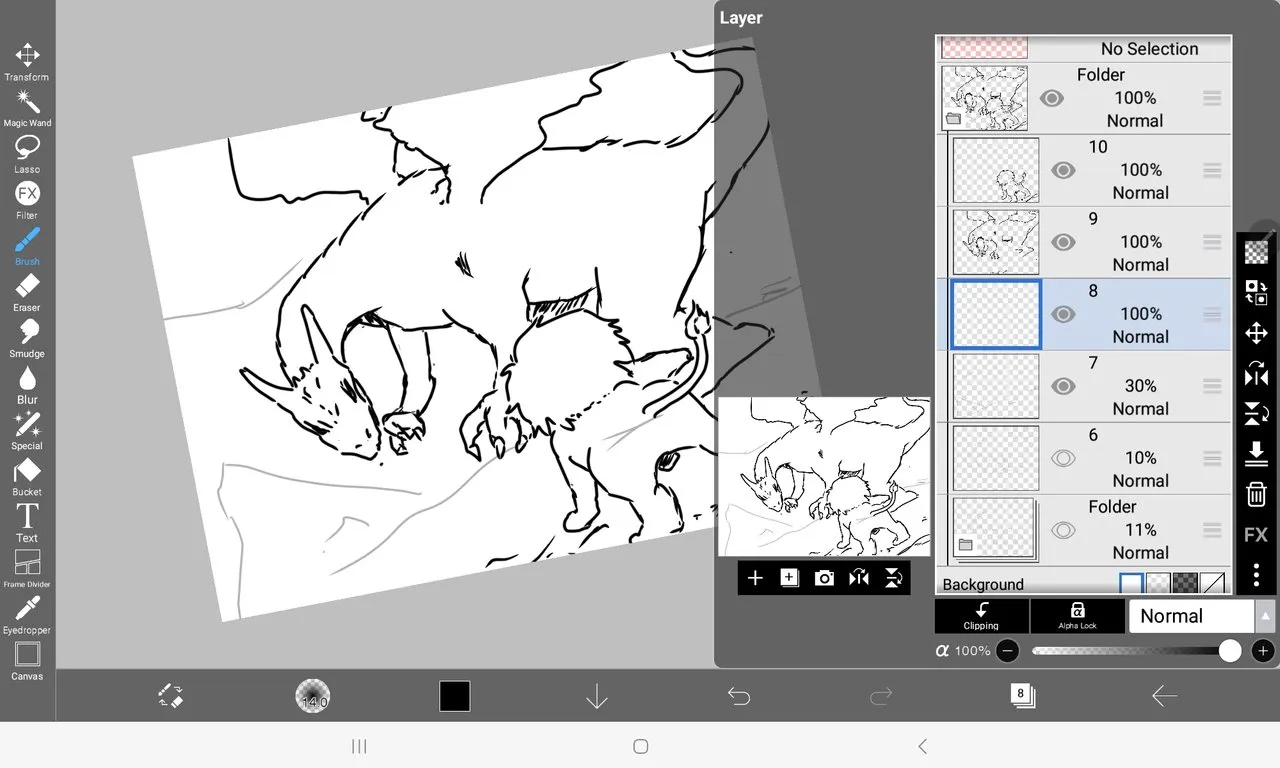
Task: Open layer FX in the right sidebar
Action: coord(1256,535)
